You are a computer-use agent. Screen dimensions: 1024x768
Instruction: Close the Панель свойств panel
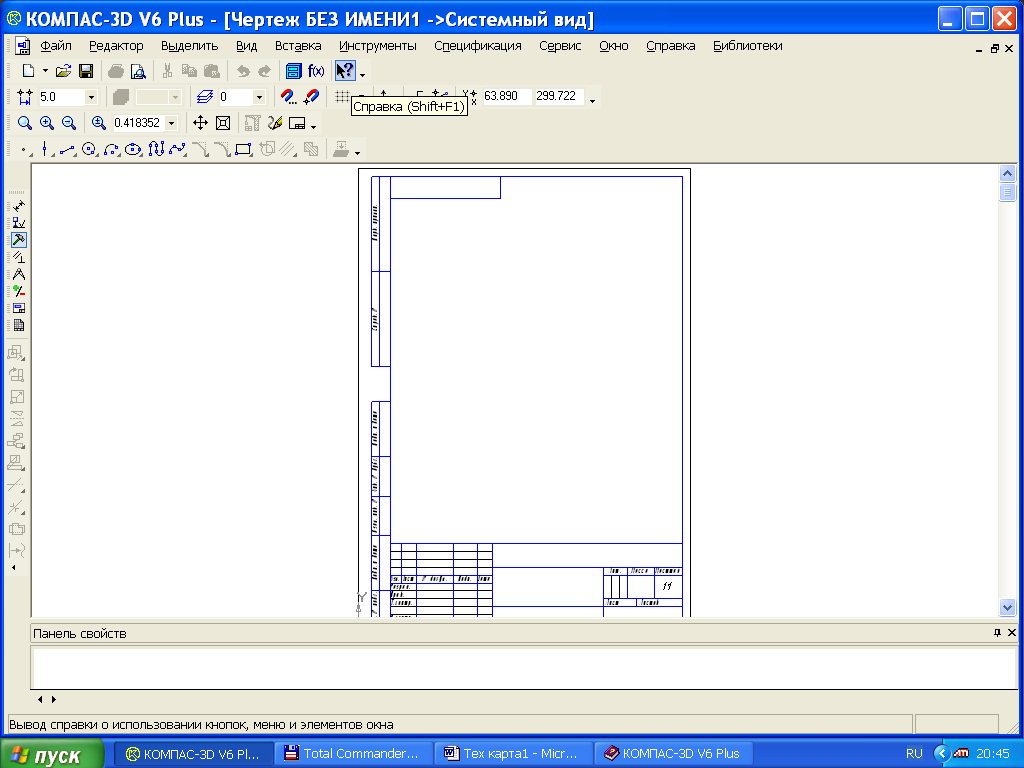pyautogui.click(x=1012, y=632)
